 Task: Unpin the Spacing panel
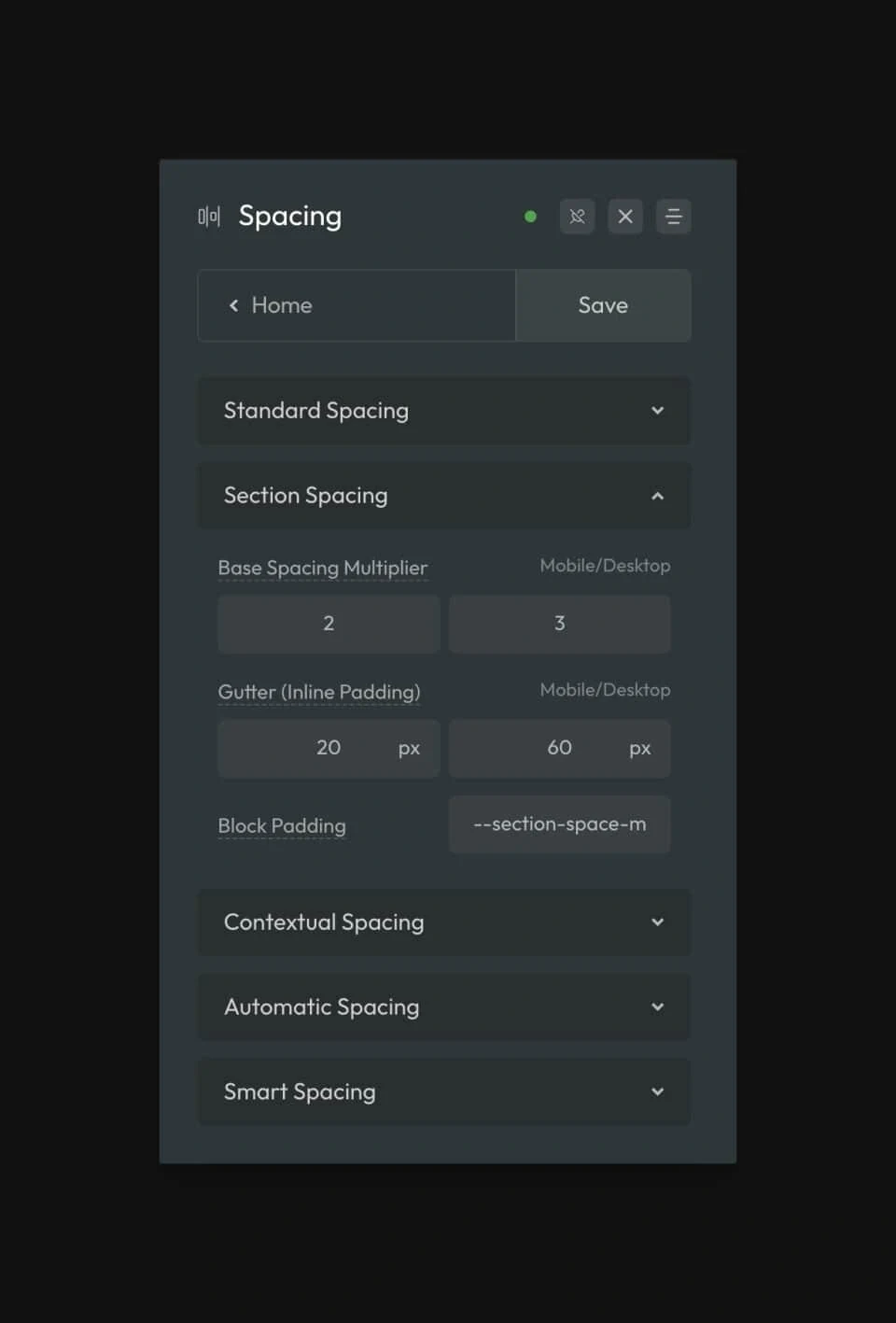[x=577, y=216]
